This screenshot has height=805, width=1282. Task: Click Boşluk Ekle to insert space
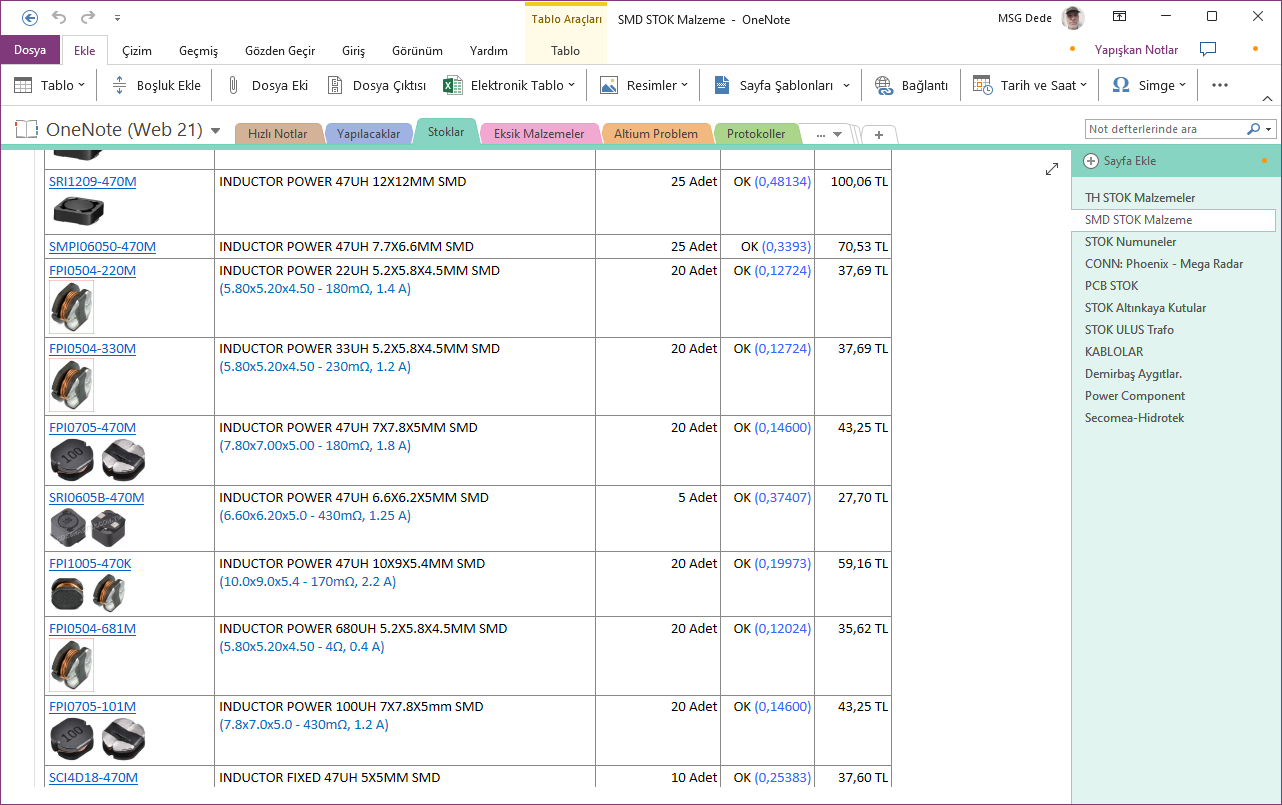(x=156, y=85)
